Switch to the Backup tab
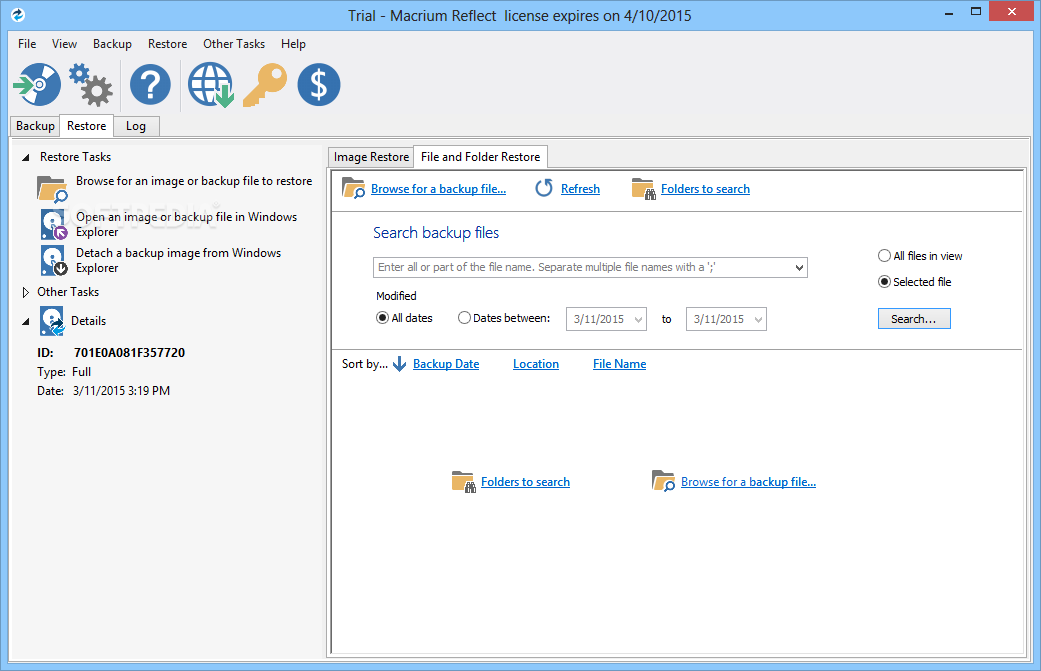1041x671 pixels. point(35,126)
